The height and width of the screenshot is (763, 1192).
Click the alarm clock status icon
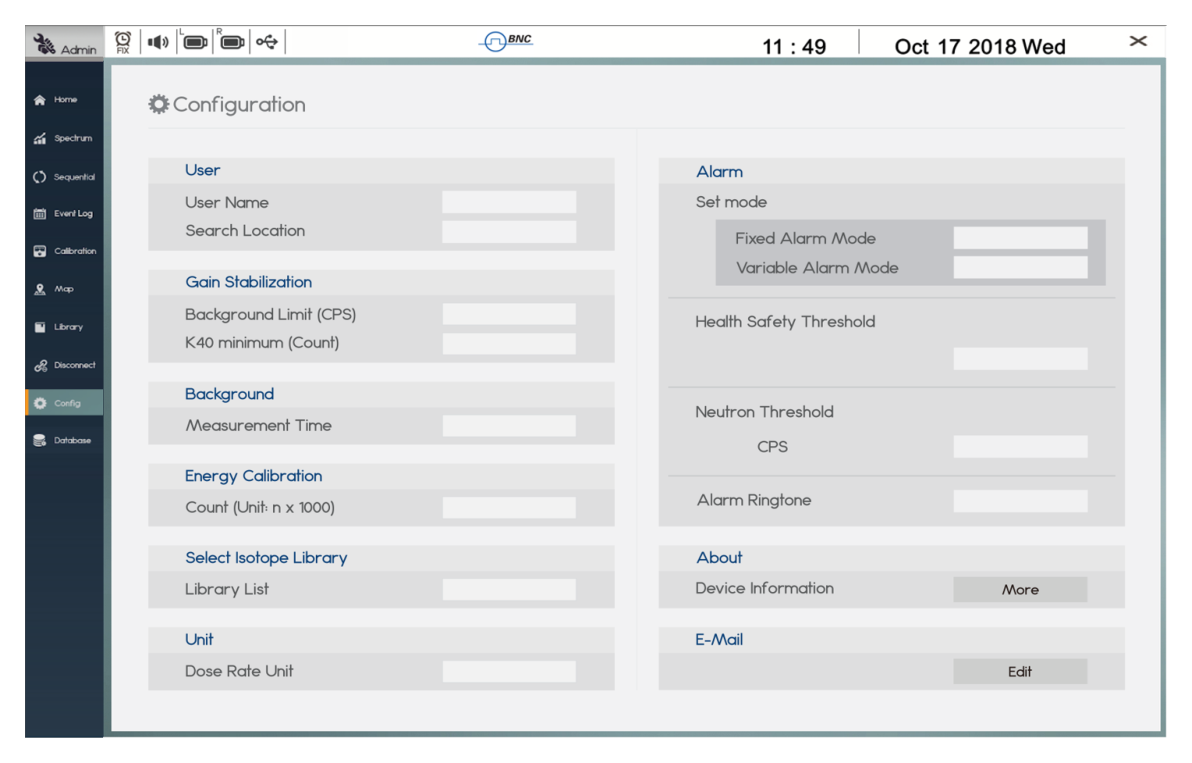click(x=122, y=42)
